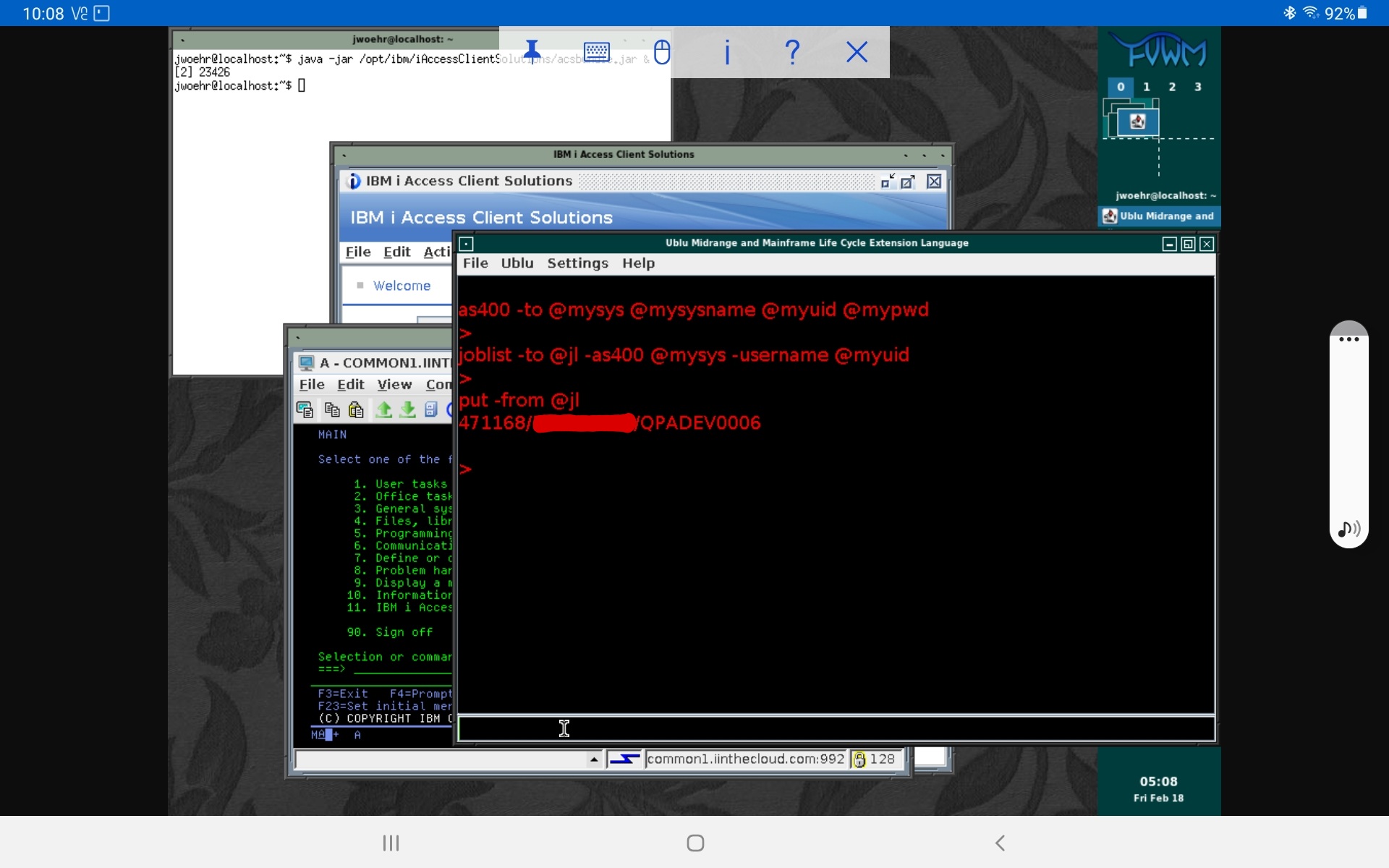The height and width of the screenshot is (868, 1389).
Task: Click iconify icon of IBM i Access inner frame
Action: (888, 181)
